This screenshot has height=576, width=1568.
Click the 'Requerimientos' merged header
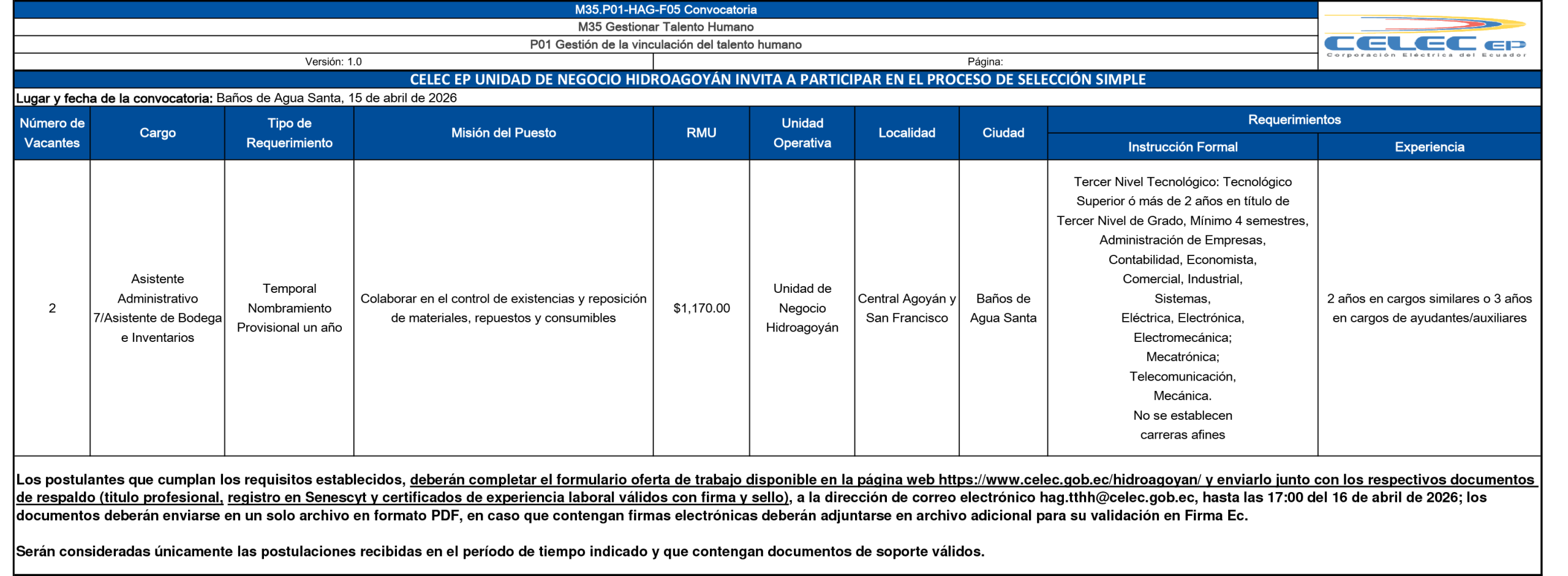[x=1294, y=119]
